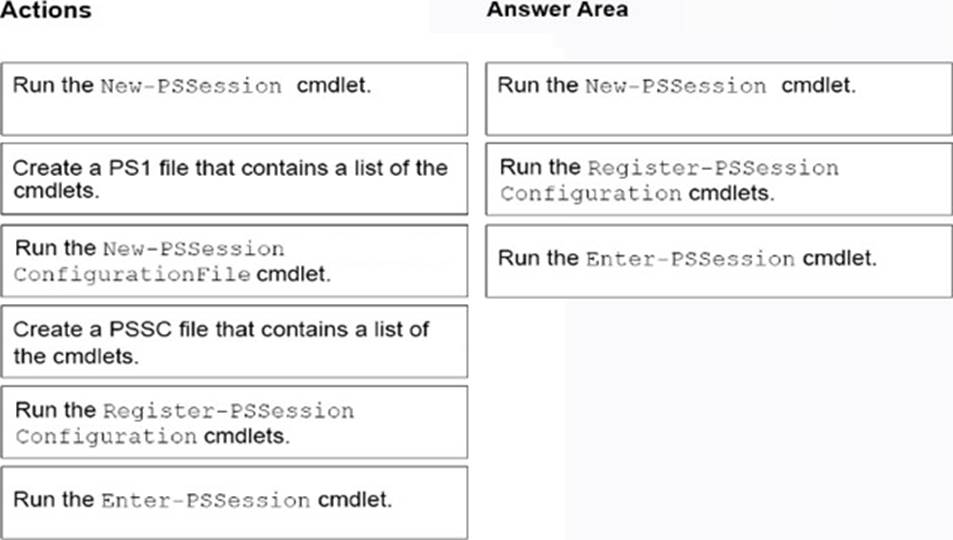Click Register-PSSession code text in Actions list
Screen dimensions: 953x540
[x=229, y=411]
